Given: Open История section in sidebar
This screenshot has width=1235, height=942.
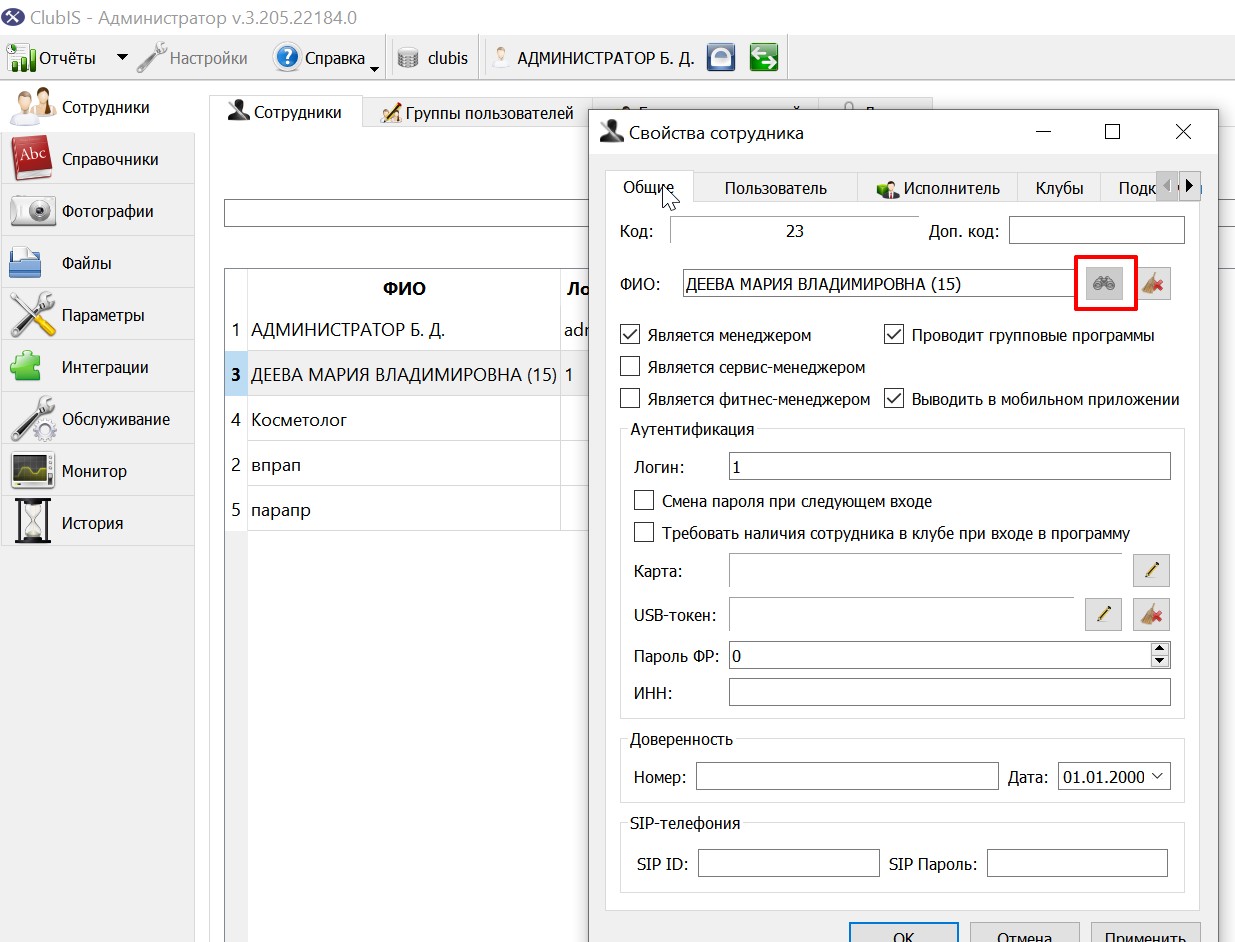Looking at the screenshot, I should click(x=98, y=523).
